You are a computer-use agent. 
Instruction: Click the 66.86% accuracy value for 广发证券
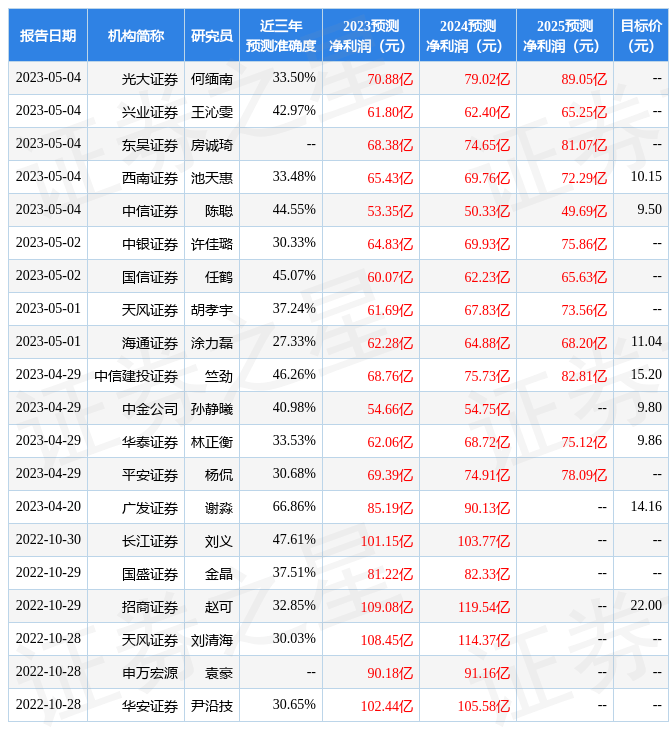click(x=294, y=508)
